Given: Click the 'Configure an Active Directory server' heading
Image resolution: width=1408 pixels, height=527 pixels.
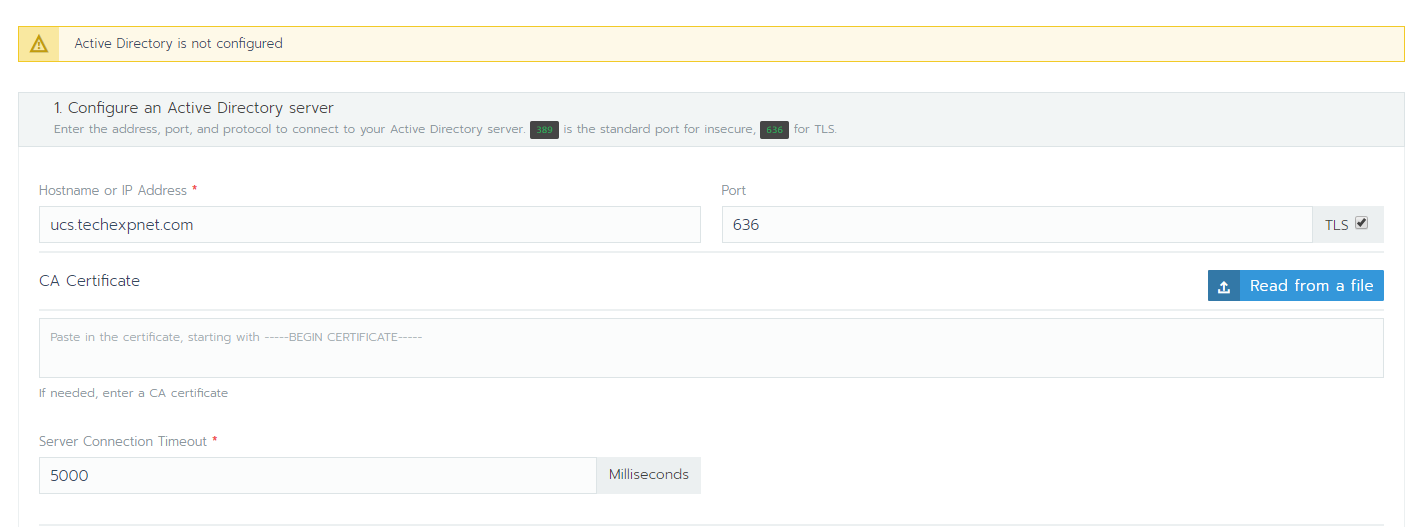Looking at the screenshot, I should (x=194, y=108).
